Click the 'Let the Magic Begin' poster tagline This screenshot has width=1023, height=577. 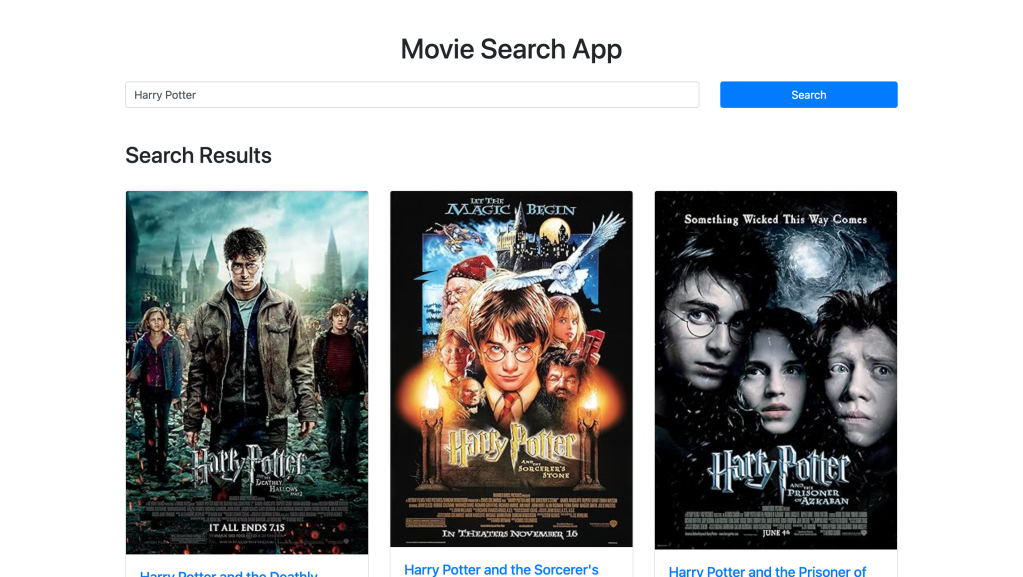(x=511, y=207)
